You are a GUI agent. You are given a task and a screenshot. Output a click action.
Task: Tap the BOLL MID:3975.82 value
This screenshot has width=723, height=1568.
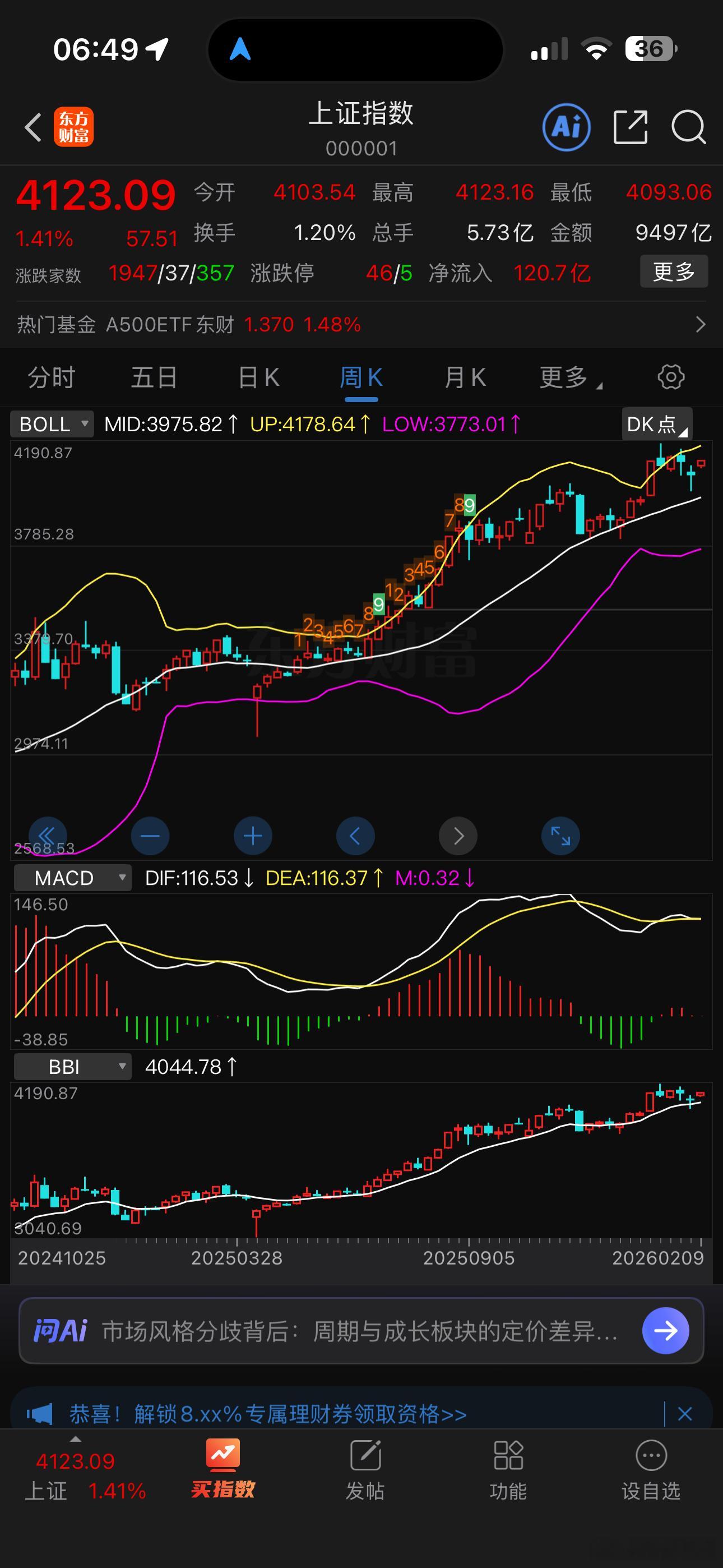(171, 423)
